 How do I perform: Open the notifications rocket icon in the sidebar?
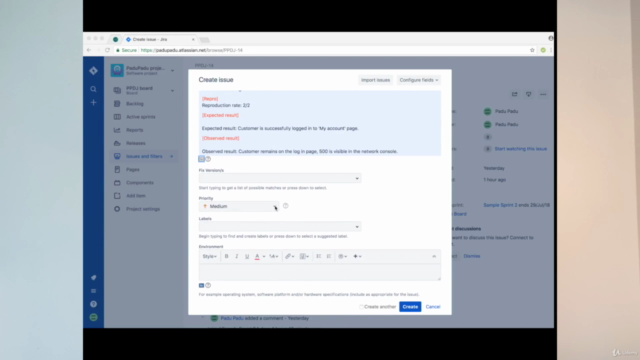tap(93, 278)
